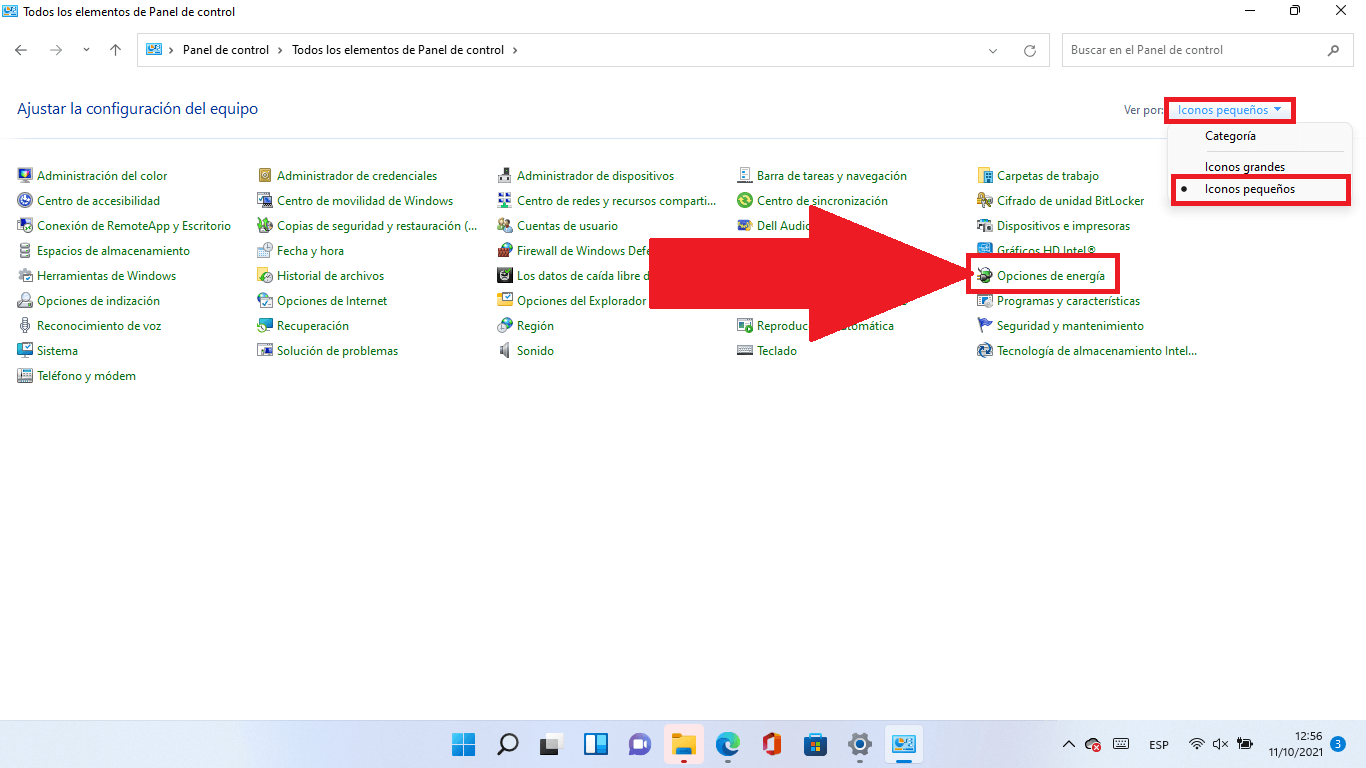Expand chevron after 'Todos los elementos' breadcrumb
The width and height of the screenshot is (1366, 768).
click(514, 50)
